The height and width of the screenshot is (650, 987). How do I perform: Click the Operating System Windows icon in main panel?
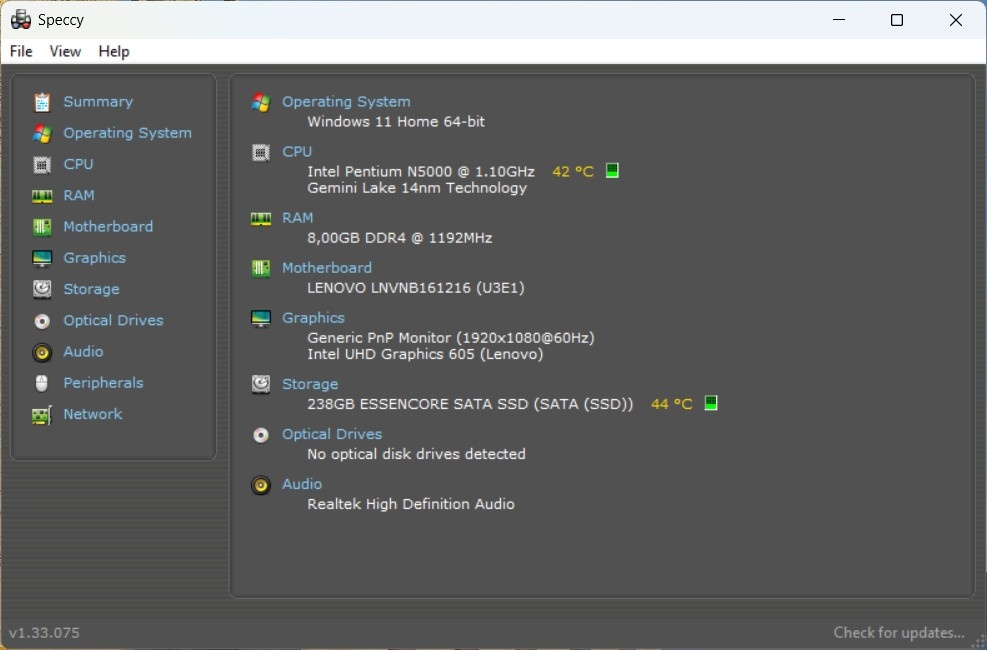(x=260, y=101)
